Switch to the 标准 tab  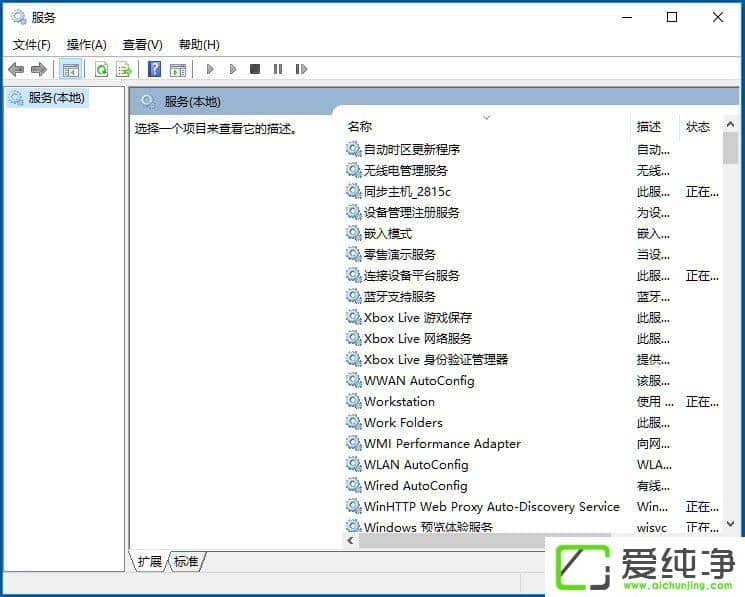(186, 562)
